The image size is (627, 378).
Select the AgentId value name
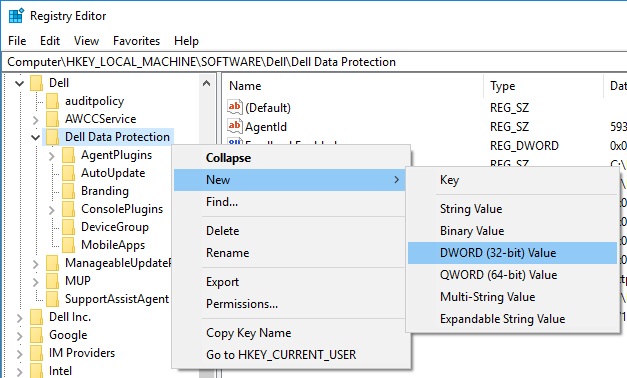266,127
